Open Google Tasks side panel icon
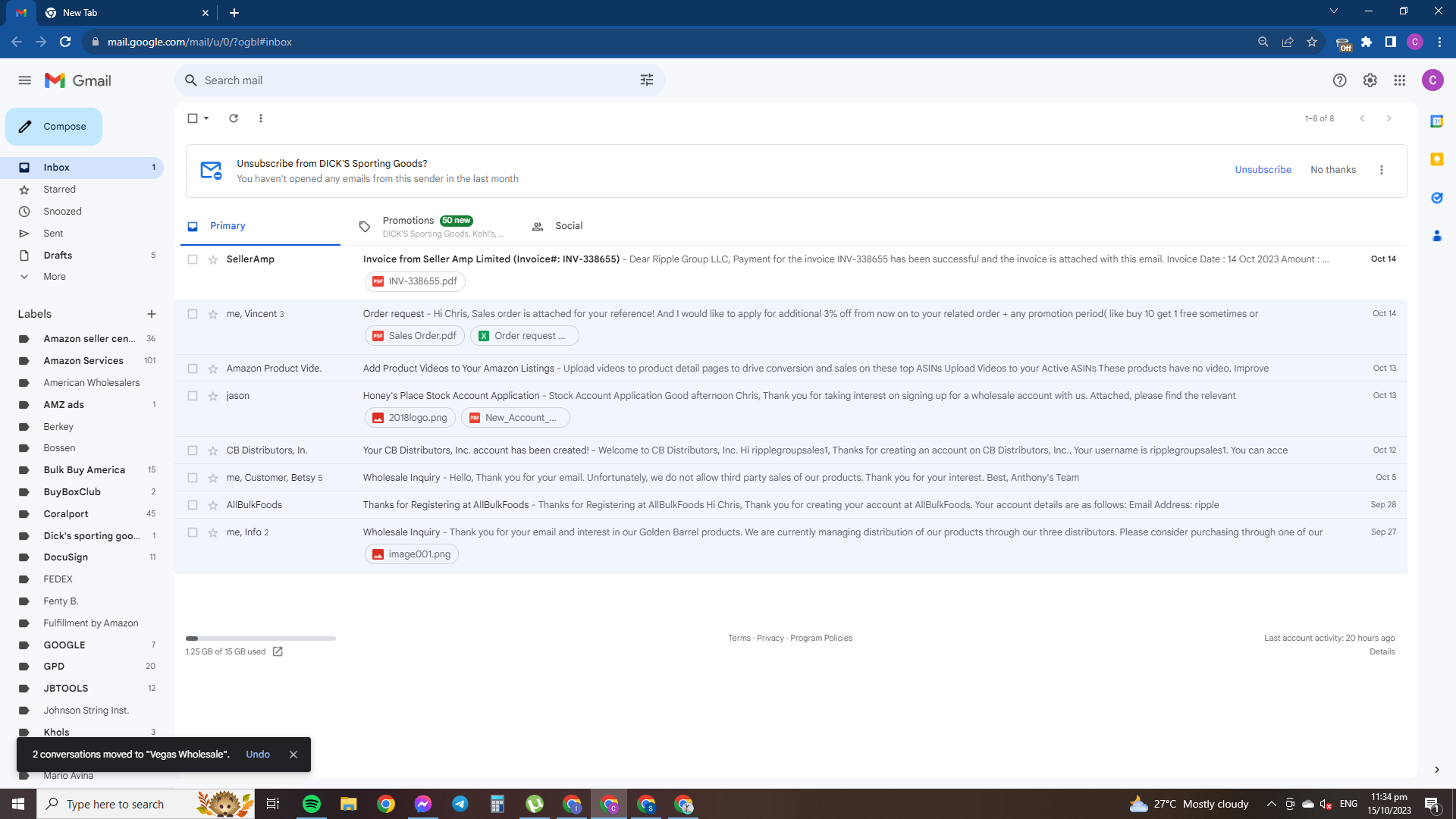The width and height of the screenshot is (1456, 819). coord(1437,198)
